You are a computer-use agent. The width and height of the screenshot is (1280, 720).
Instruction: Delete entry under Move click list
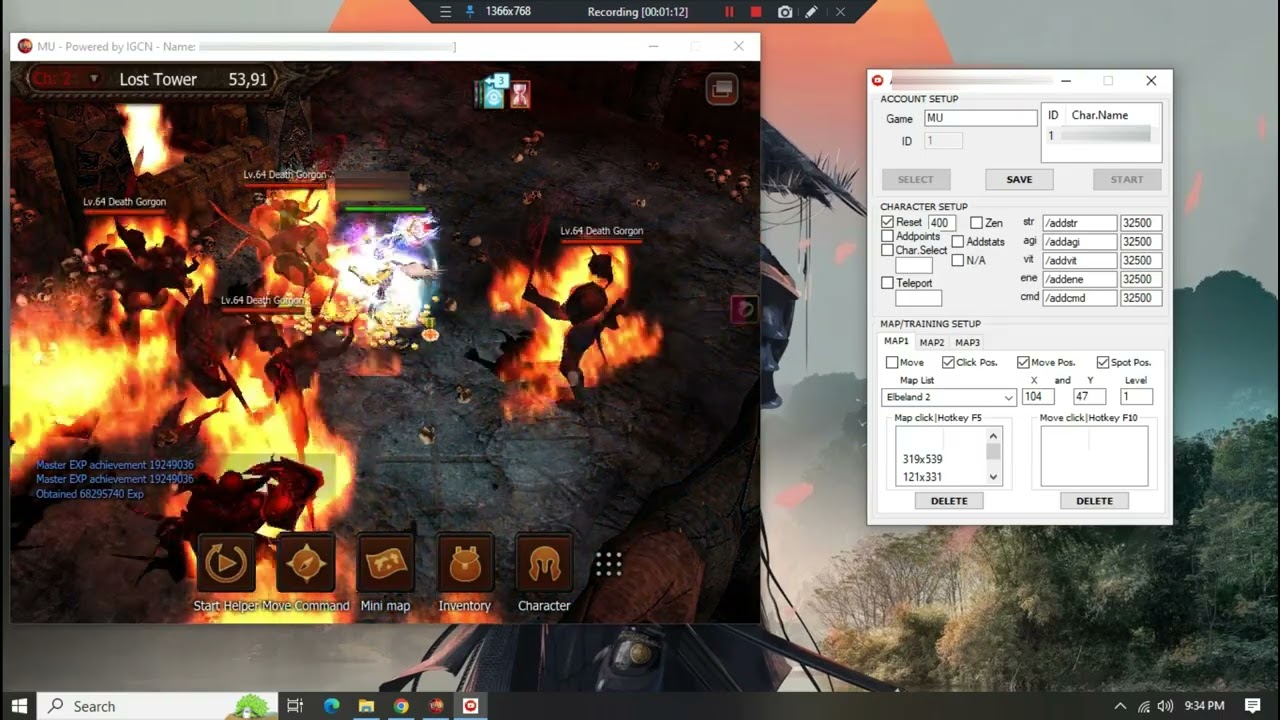point(1094,501)
